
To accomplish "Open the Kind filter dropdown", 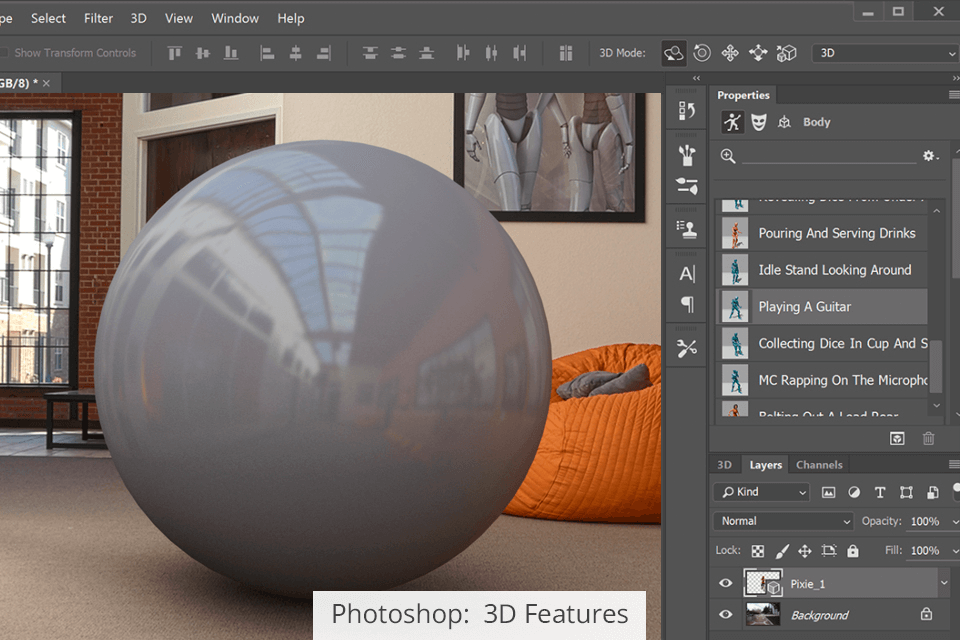I will click(762, 492).
